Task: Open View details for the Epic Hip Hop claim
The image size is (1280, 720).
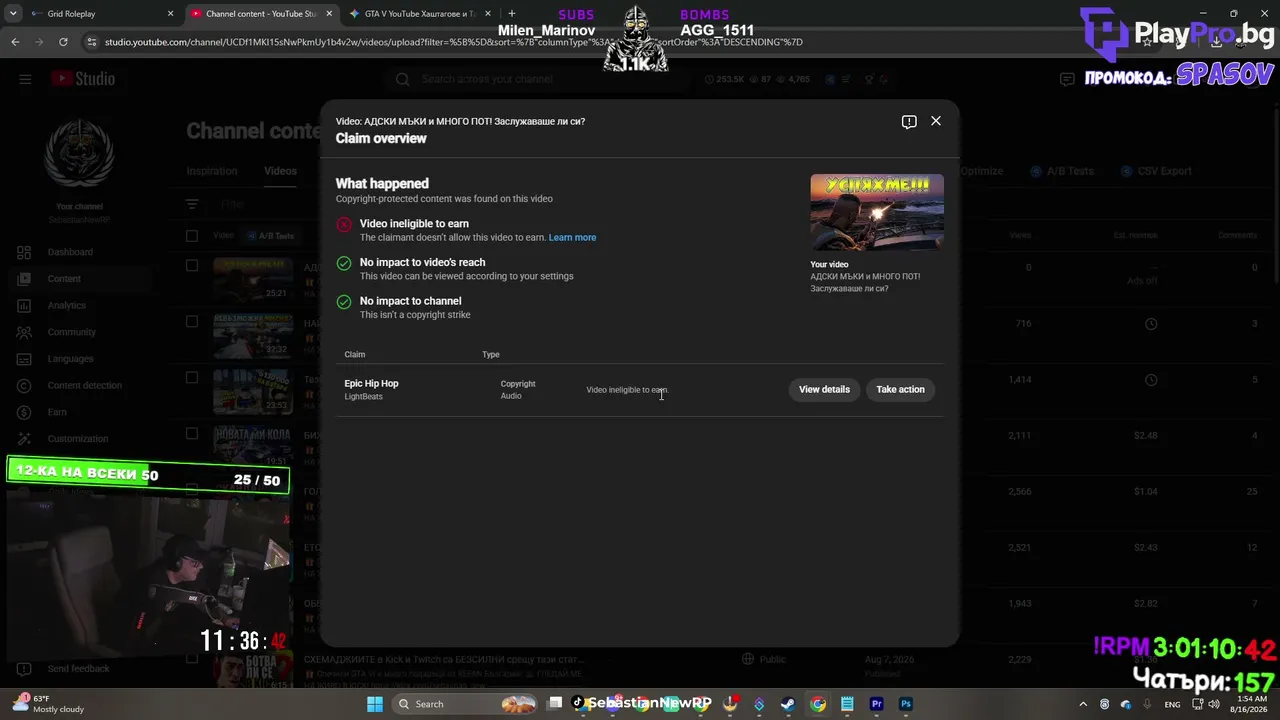Action: click(x=824, y=390)
